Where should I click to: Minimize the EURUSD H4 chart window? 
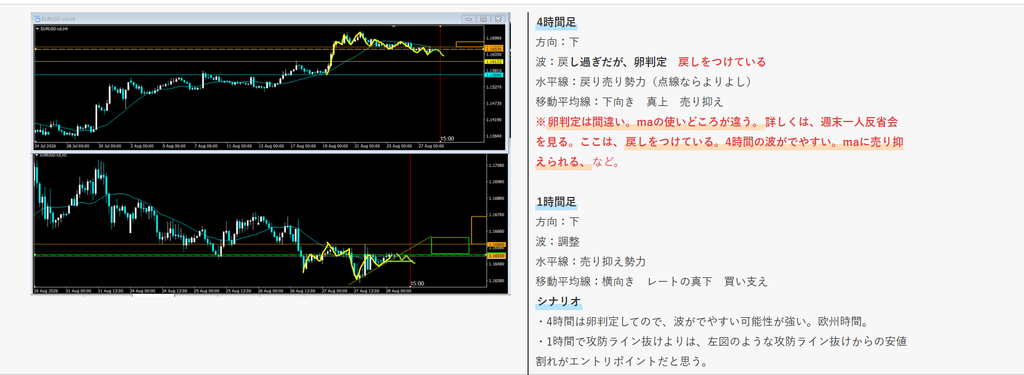click(468, 19)
